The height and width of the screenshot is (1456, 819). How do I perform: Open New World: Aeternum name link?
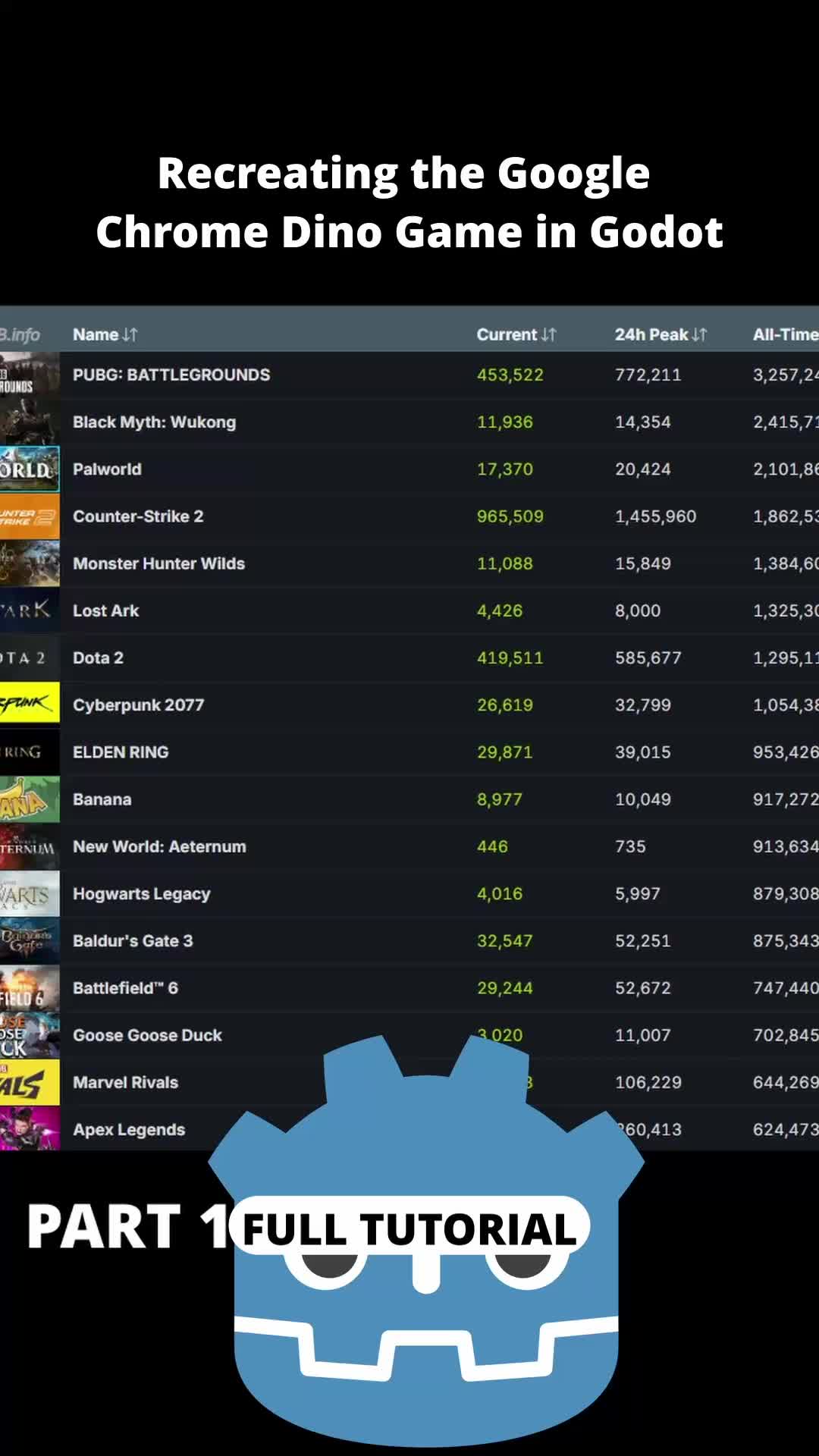(159, 846)
